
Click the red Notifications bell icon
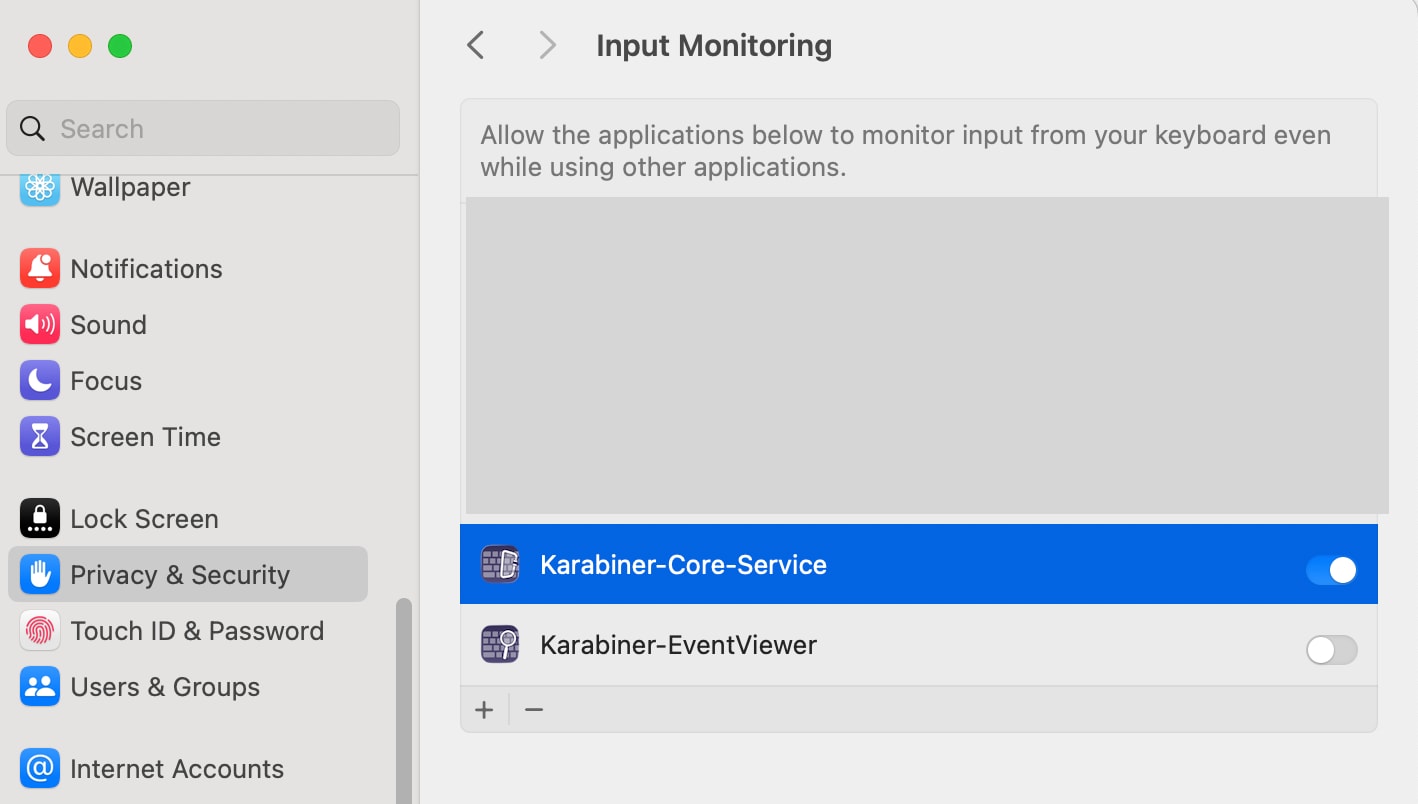40,269
